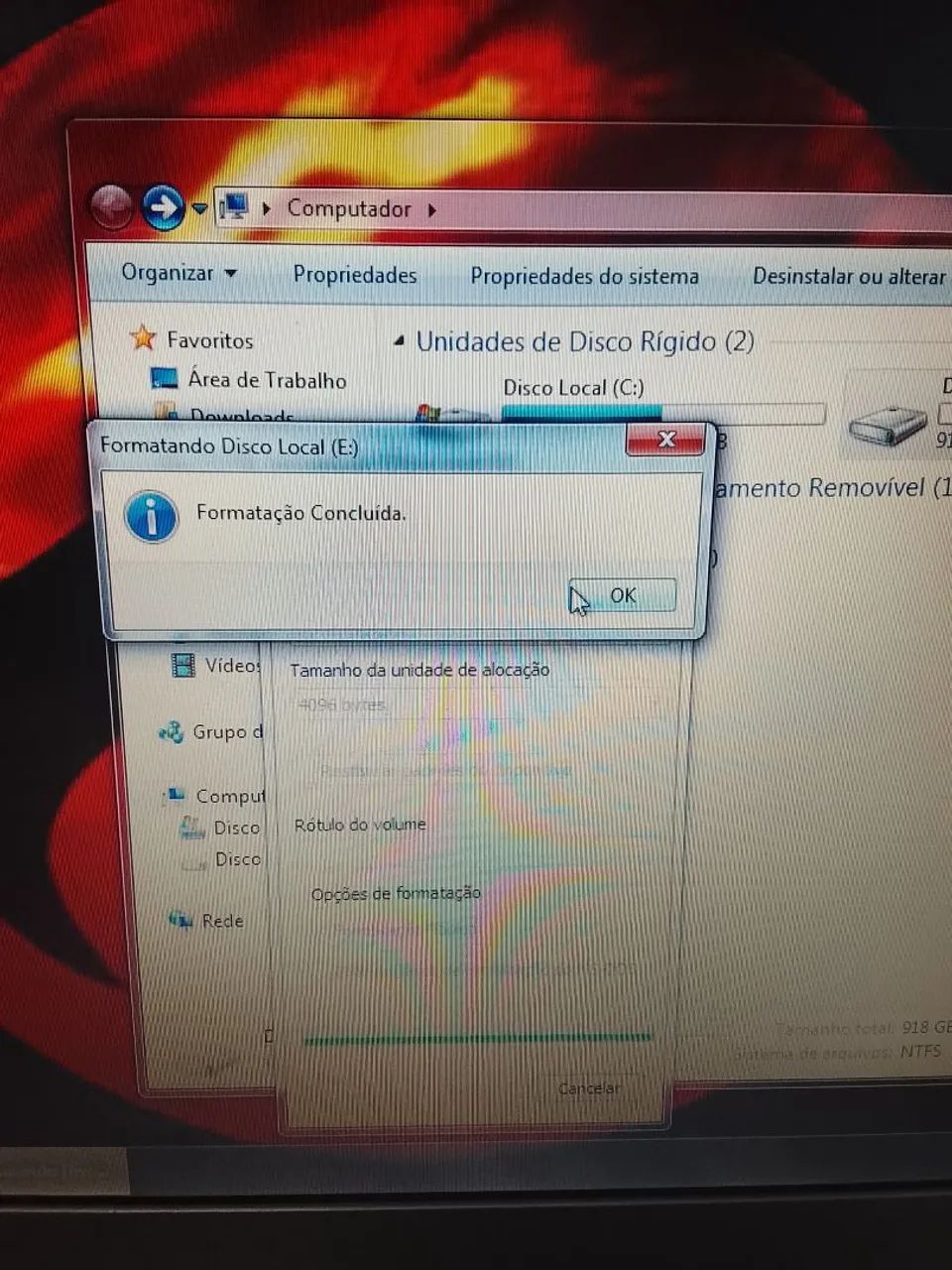Select the first Disco entry under Computador
Screen dimensions: 952x1270
[237, 827]
